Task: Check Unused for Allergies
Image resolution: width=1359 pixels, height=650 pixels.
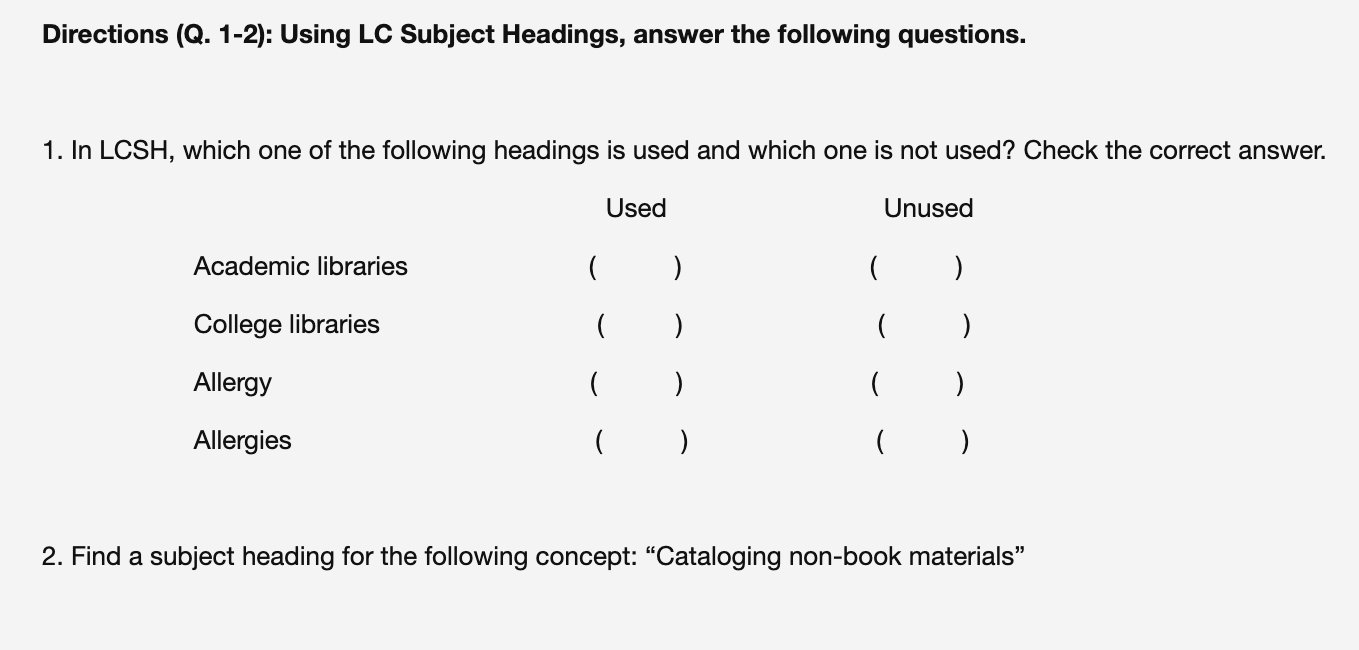Action: (x=921, y=441)
